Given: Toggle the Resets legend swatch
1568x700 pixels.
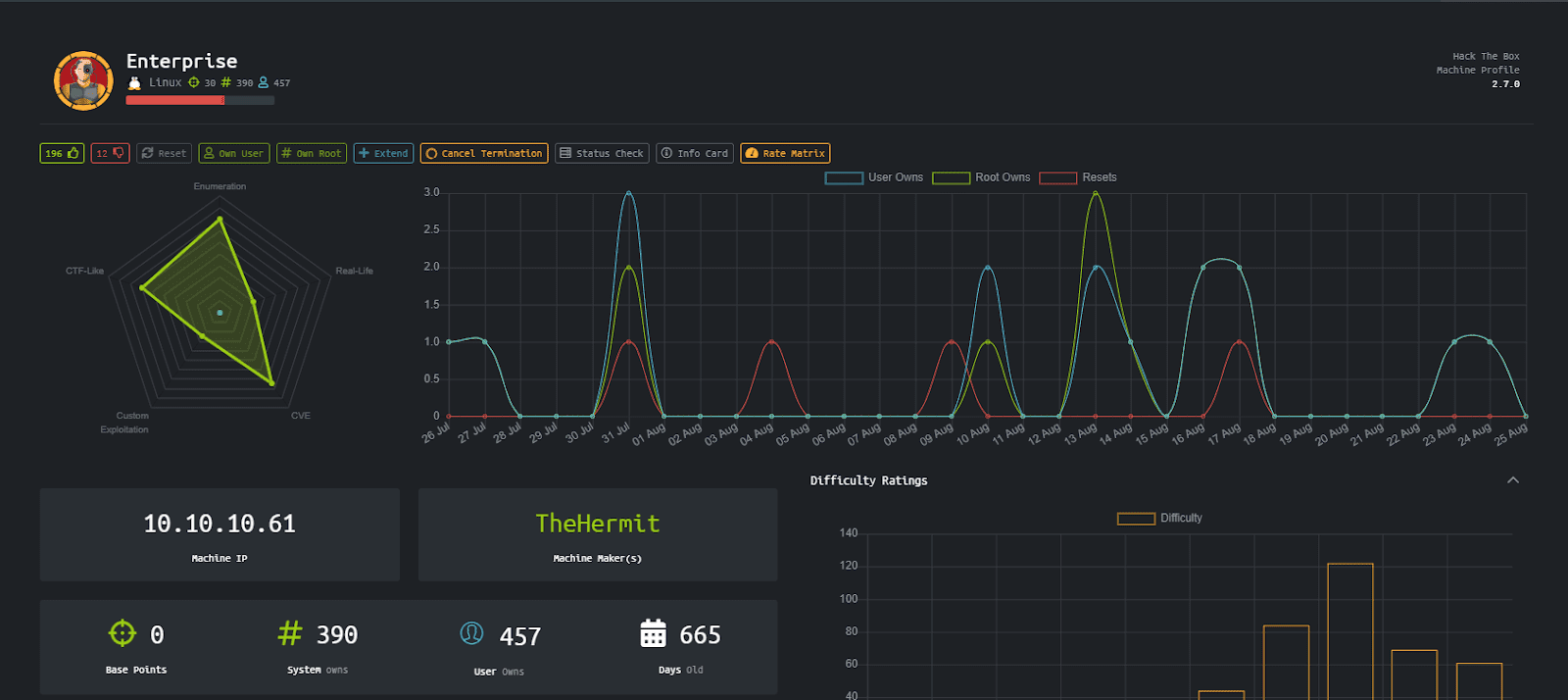Looking at the screenshot, I should point(1057,177).
